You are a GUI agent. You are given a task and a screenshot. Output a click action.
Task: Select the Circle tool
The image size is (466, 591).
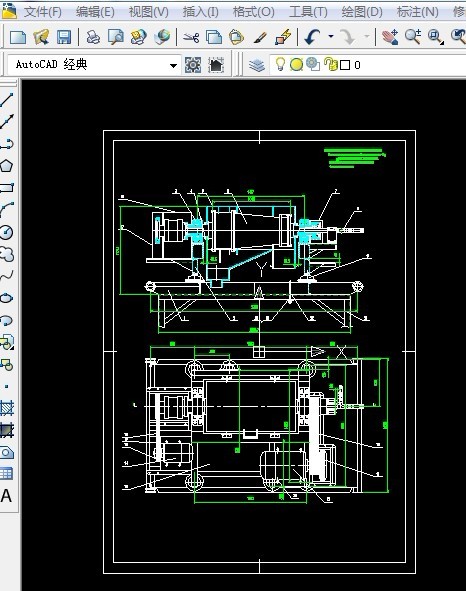tap(7, 232)
